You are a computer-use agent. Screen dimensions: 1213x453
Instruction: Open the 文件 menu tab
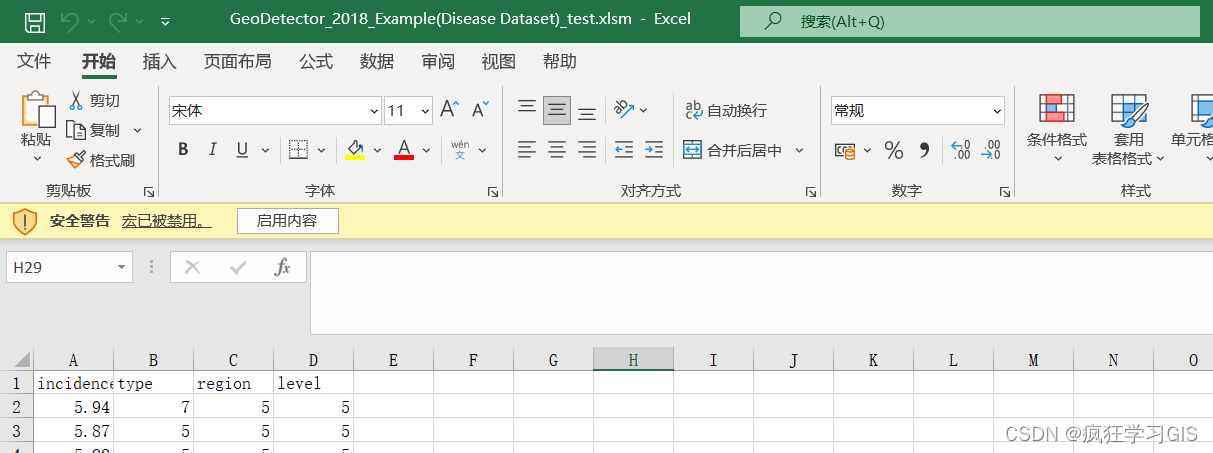(34, 62)
